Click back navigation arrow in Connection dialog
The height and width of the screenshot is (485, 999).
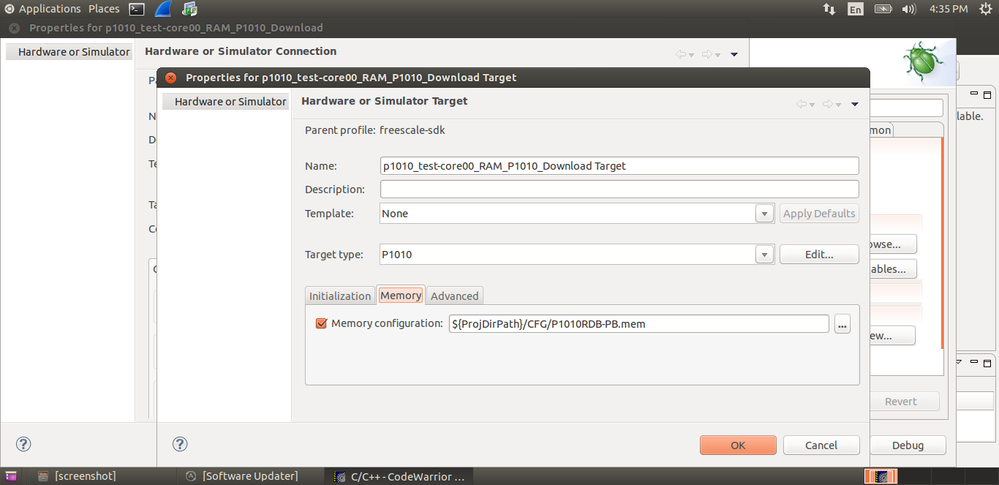pos(681,55)
